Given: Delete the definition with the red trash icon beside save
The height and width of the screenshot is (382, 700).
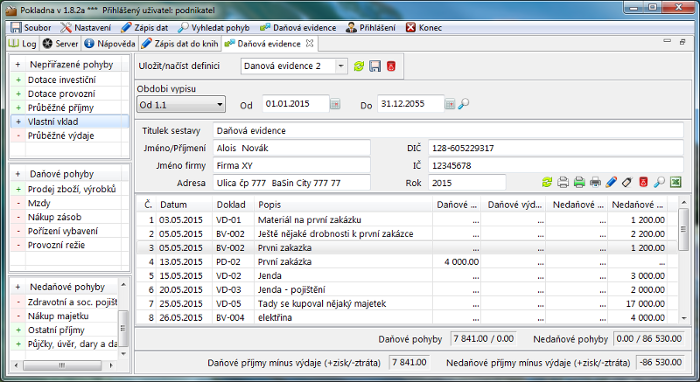Looking at the screenshot, I should pyautogui.click(x=391, y=66).
